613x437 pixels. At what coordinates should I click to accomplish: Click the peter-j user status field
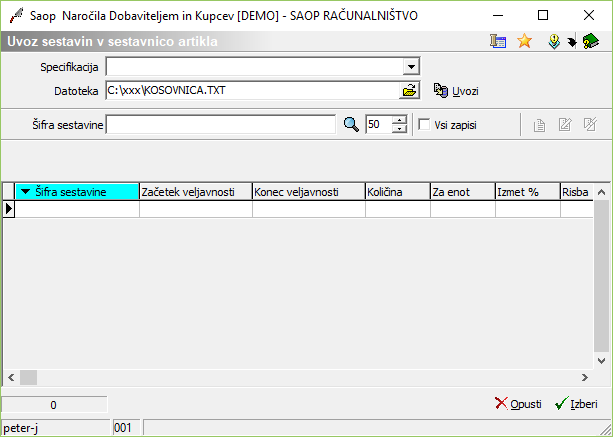click(x=56, y=428)
